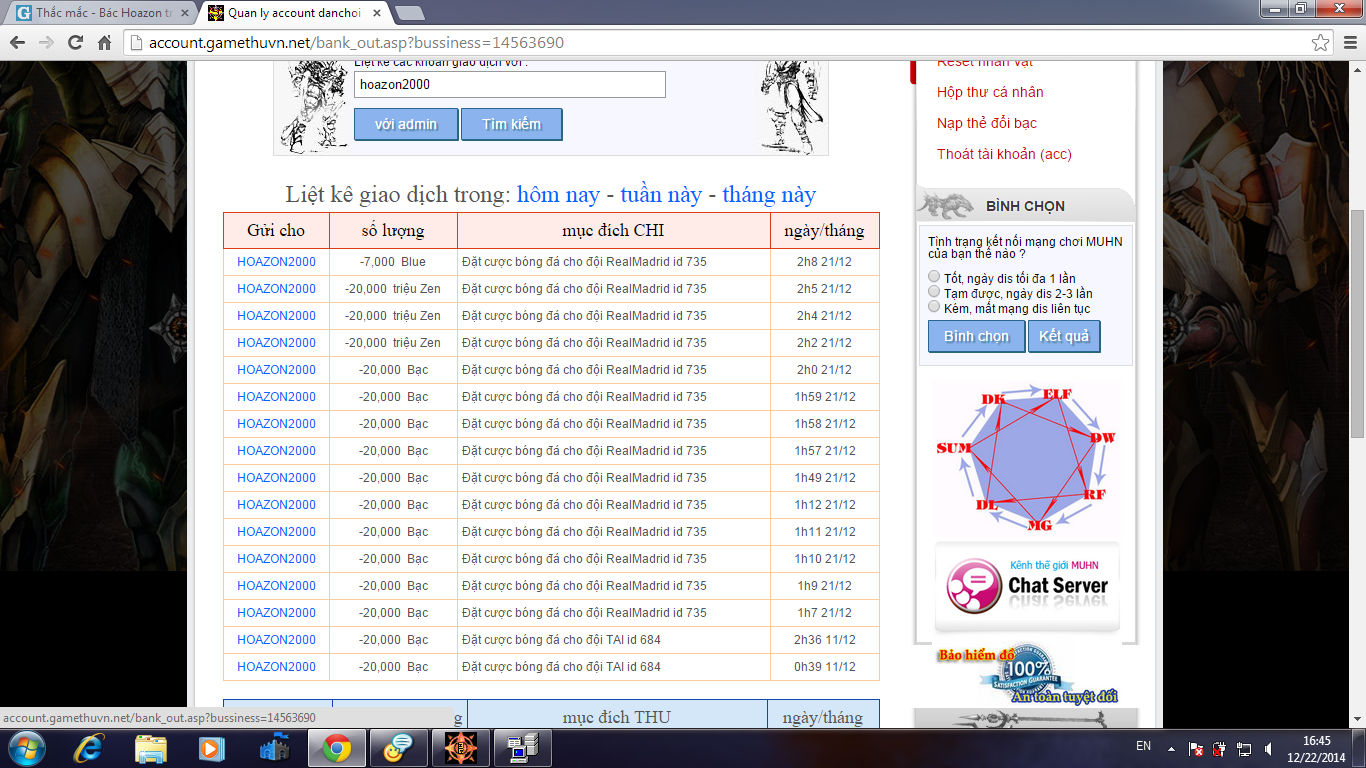This screenshot has height=768, width=1366.
Task: Open HOAZON2000 link in the 2h8 21/12 row
Action: point(276,262)
